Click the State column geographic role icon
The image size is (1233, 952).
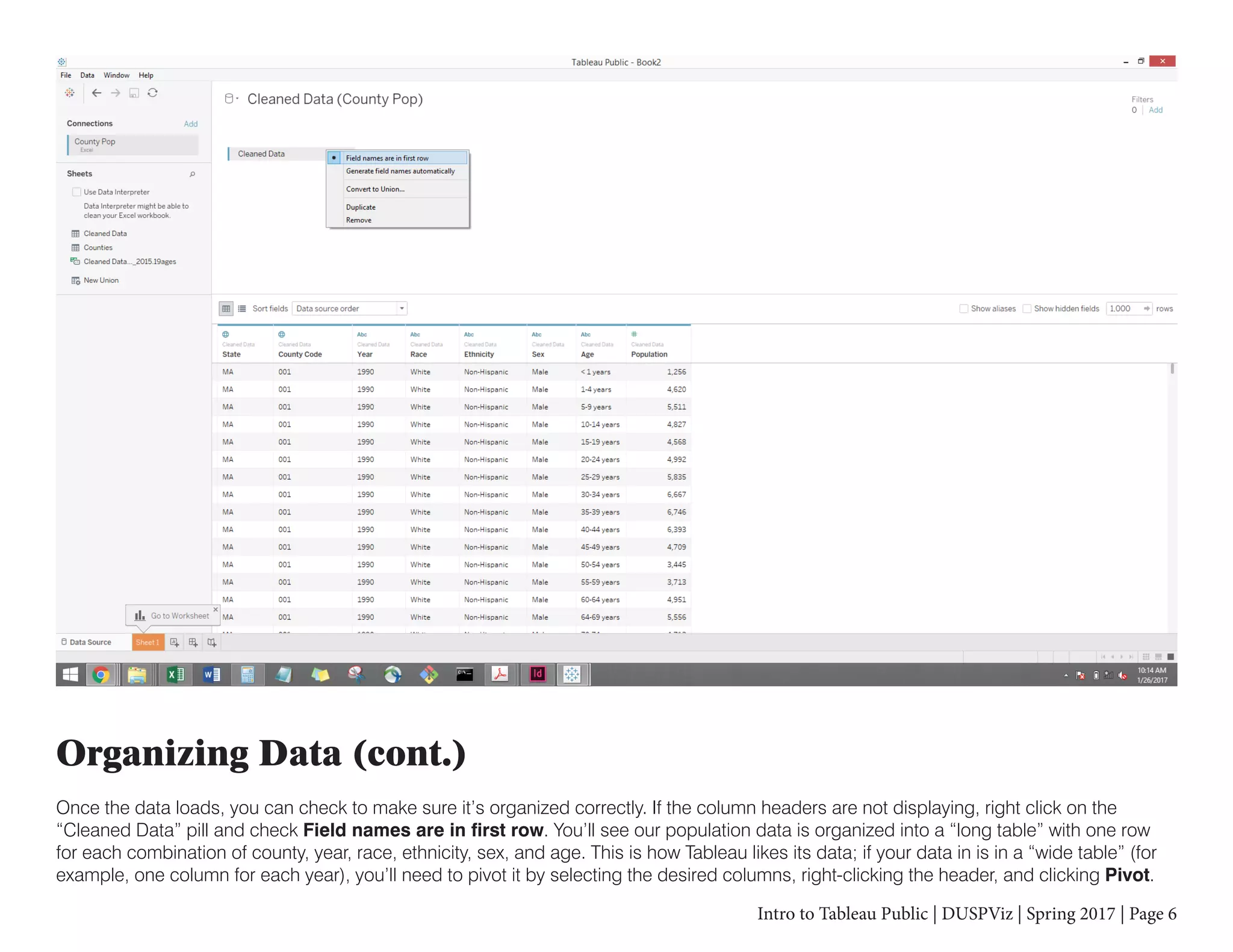tap(226, 335)
